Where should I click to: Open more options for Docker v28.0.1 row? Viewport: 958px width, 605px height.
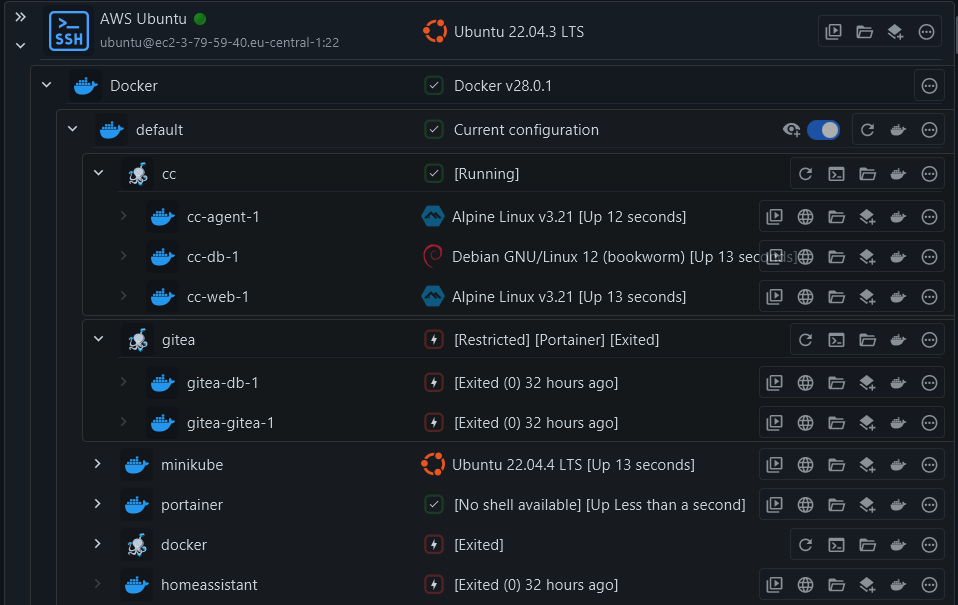[x=929, y=86]
